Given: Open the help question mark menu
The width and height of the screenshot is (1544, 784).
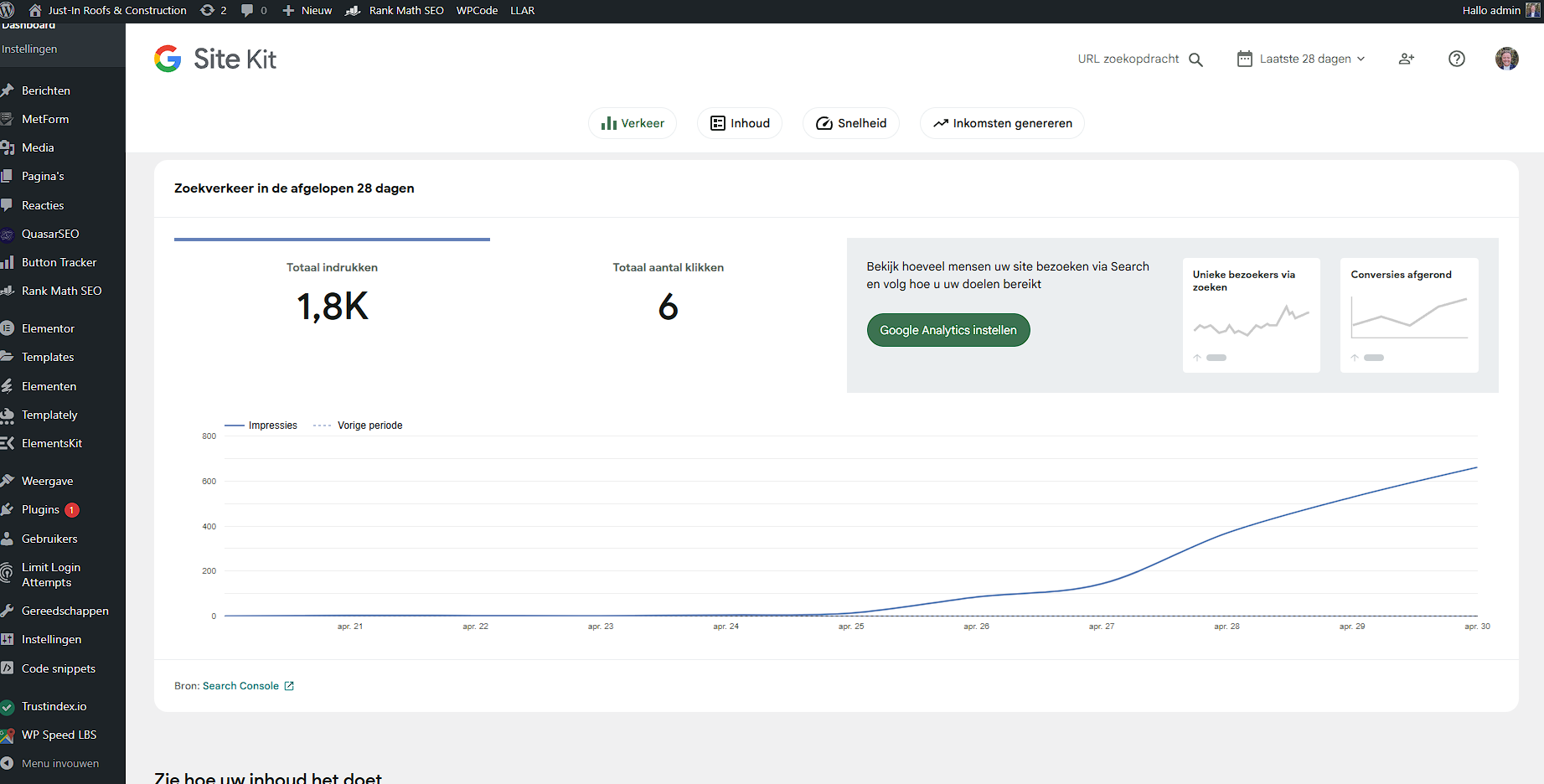Looking at the screenshot, I should point(1457,59).
